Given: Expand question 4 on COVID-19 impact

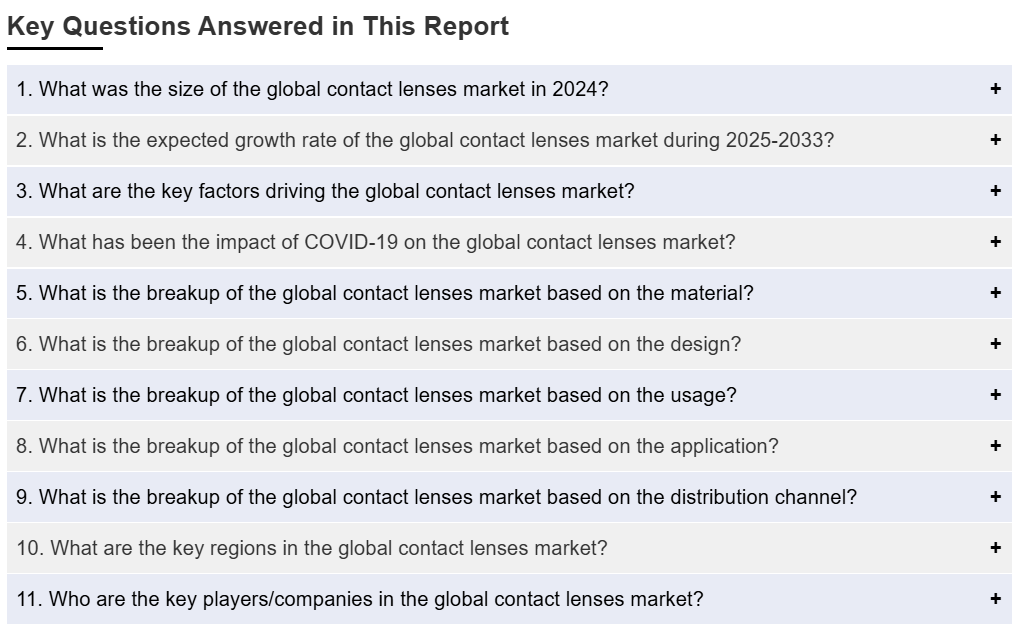Looking at the screenshot, I should pos(375,242).
